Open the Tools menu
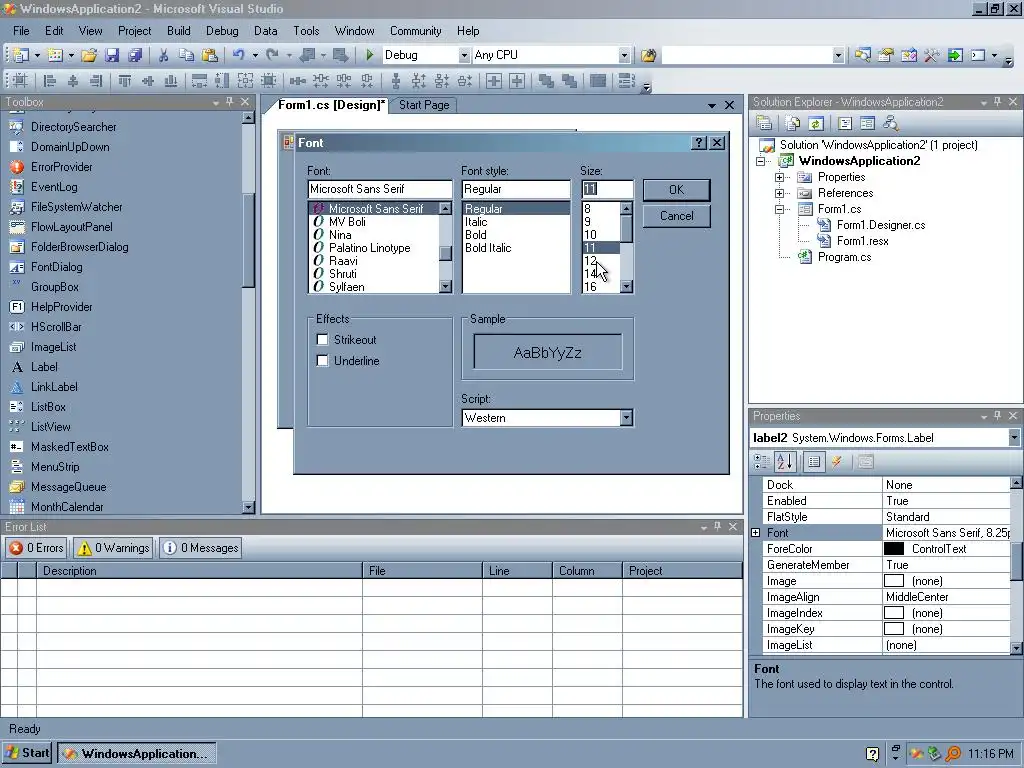1024x768 pixels. (x=306, y=31)
